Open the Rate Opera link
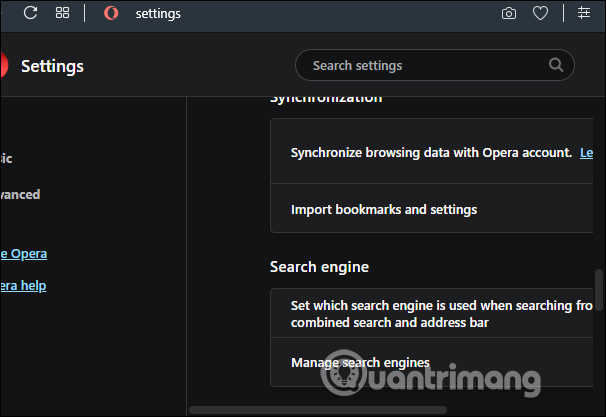The image size is (606, 417). (23, 253)
